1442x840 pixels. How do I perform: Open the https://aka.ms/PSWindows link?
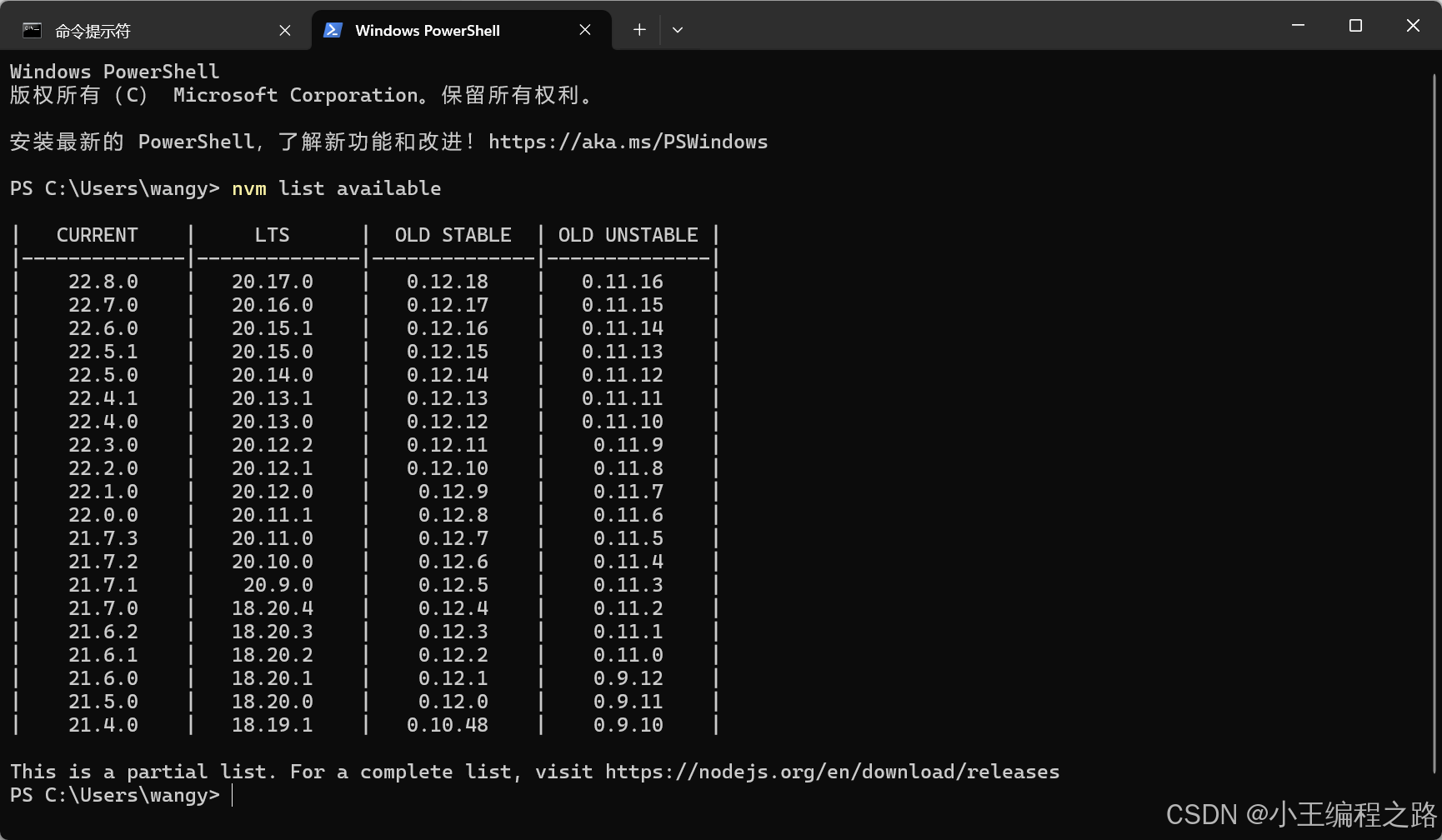[628, 142]
